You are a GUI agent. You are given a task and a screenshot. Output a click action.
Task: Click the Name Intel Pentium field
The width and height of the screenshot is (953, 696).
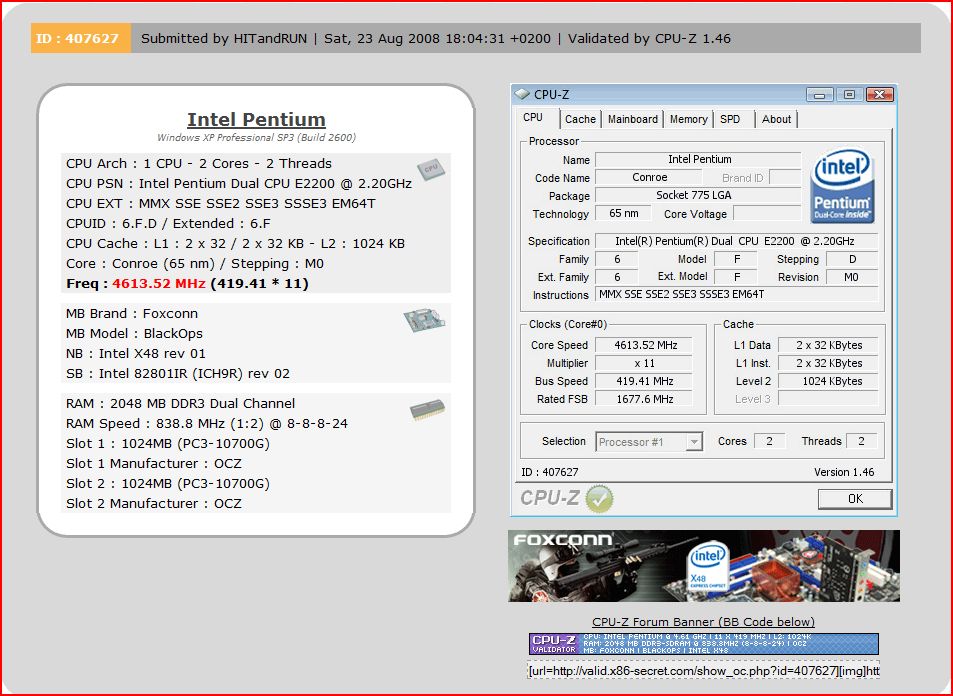coord(698,159)
